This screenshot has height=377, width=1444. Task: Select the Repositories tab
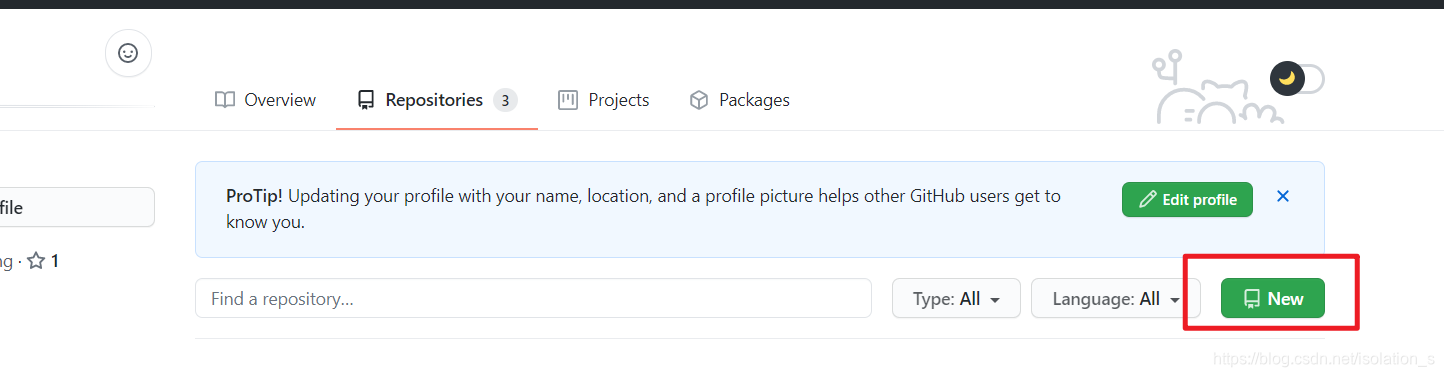437,100
